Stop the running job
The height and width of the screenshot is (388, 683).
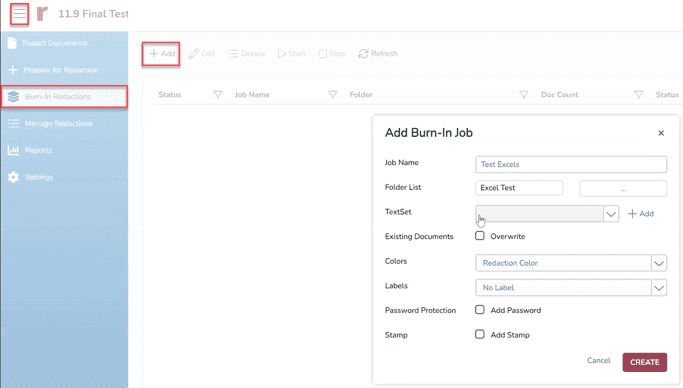331,54
